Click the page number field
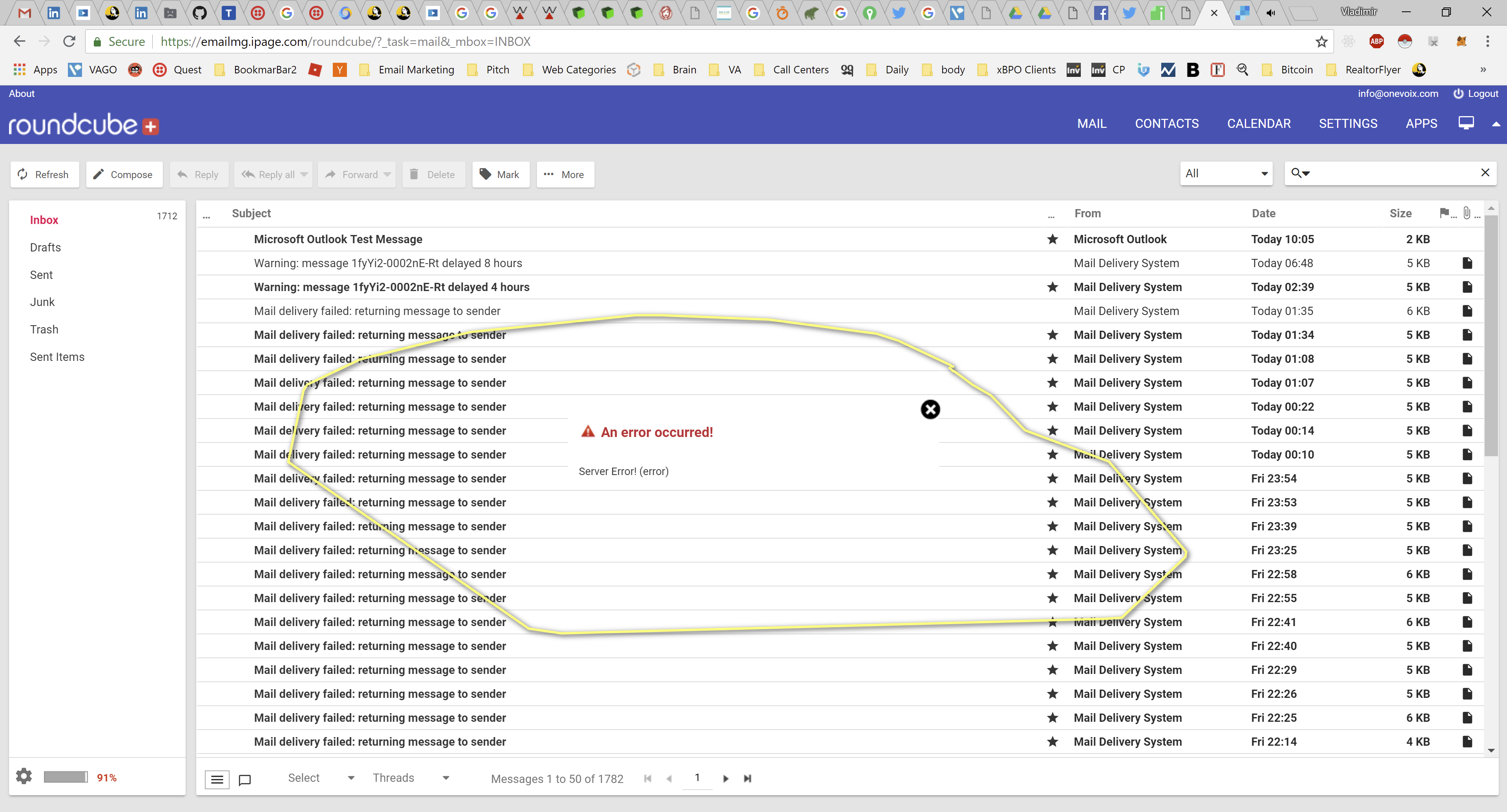 697,777
